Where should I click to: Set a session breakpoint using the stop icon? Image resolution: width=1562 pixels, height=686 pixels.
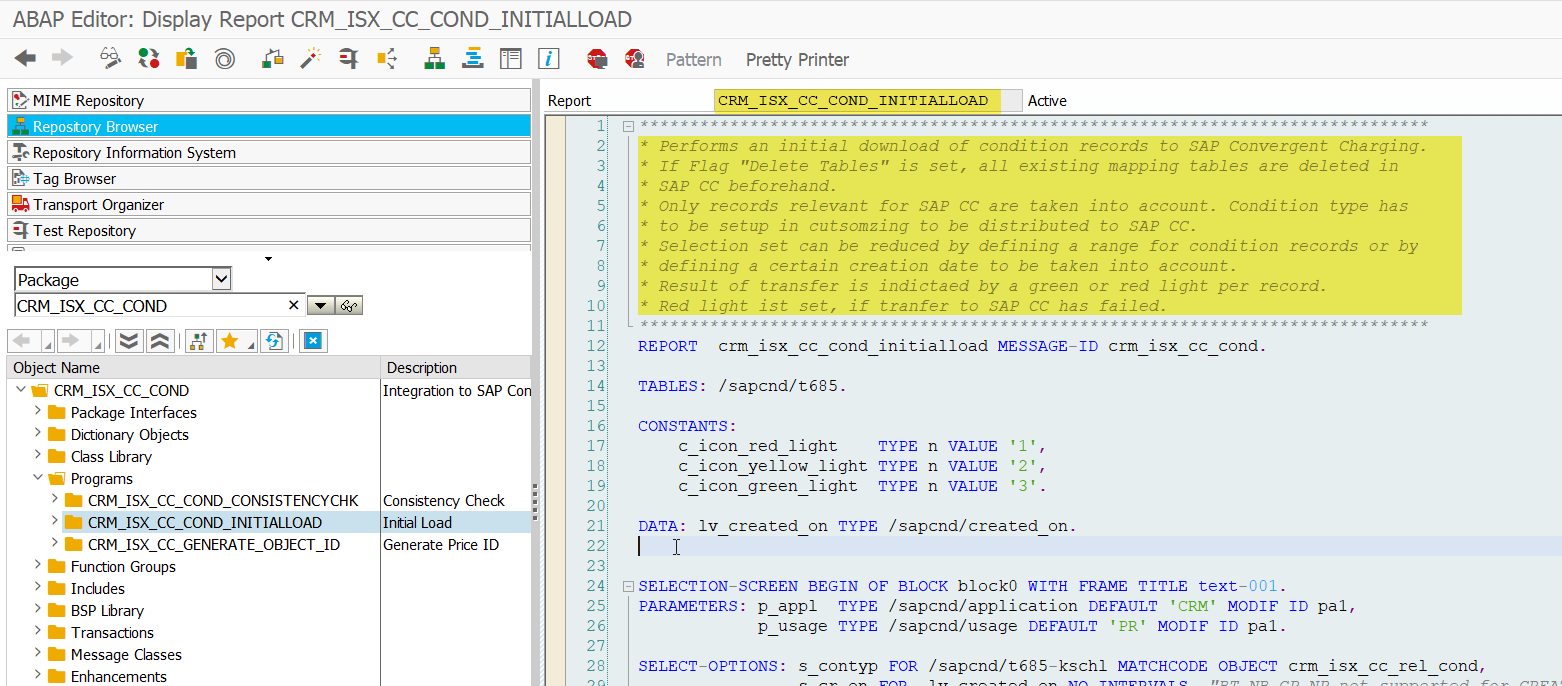click(597, 59)
